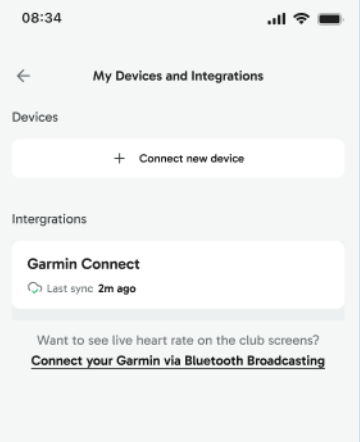This screenshot has height=442, width=360.
Task: Select the Connect new device label
Action: pyautogui.click(x=191, y=159)
